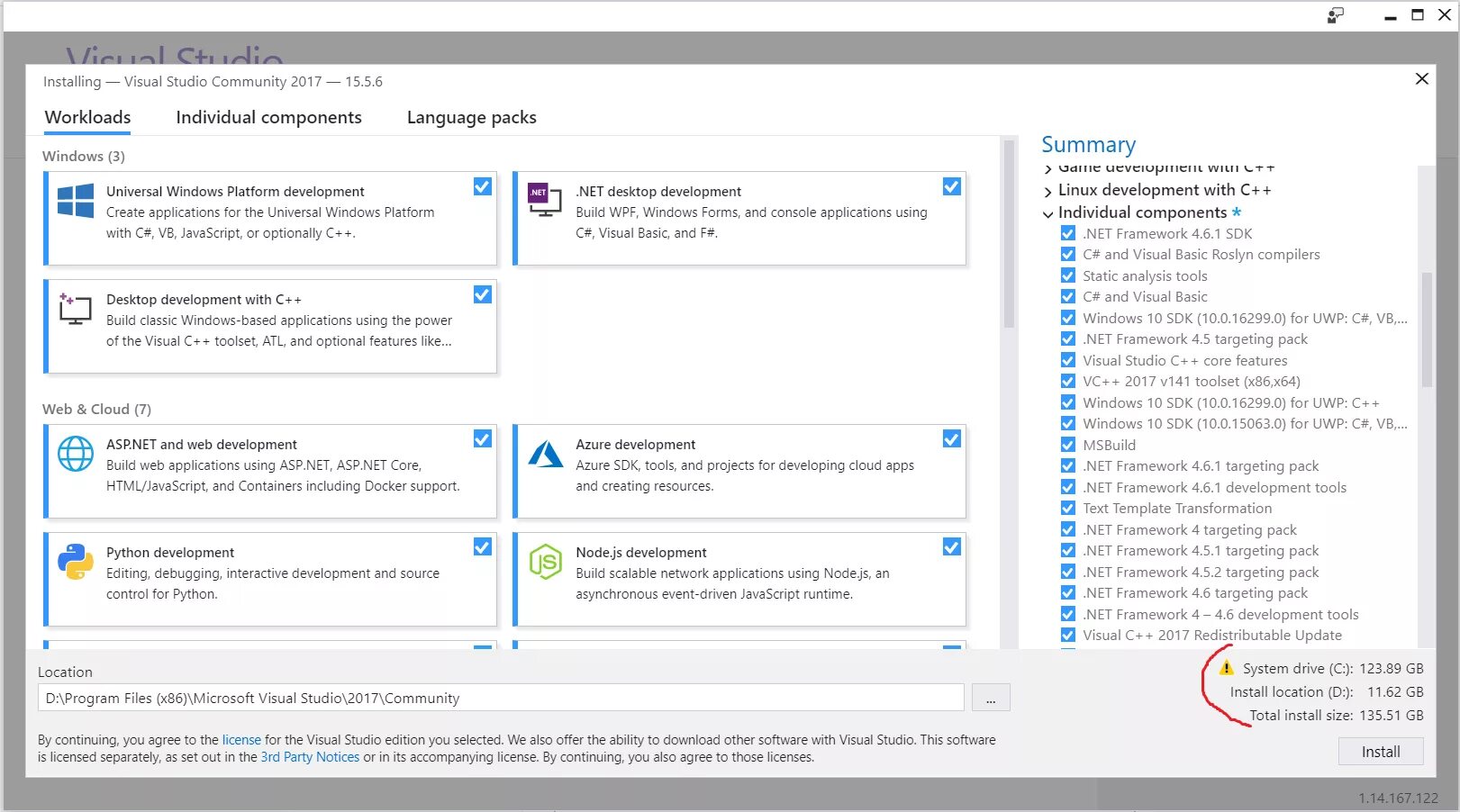Click the Universal Windows Platform logo icon
The width and height of the screenshot is (1460, 812).
[x=76, y=200]
